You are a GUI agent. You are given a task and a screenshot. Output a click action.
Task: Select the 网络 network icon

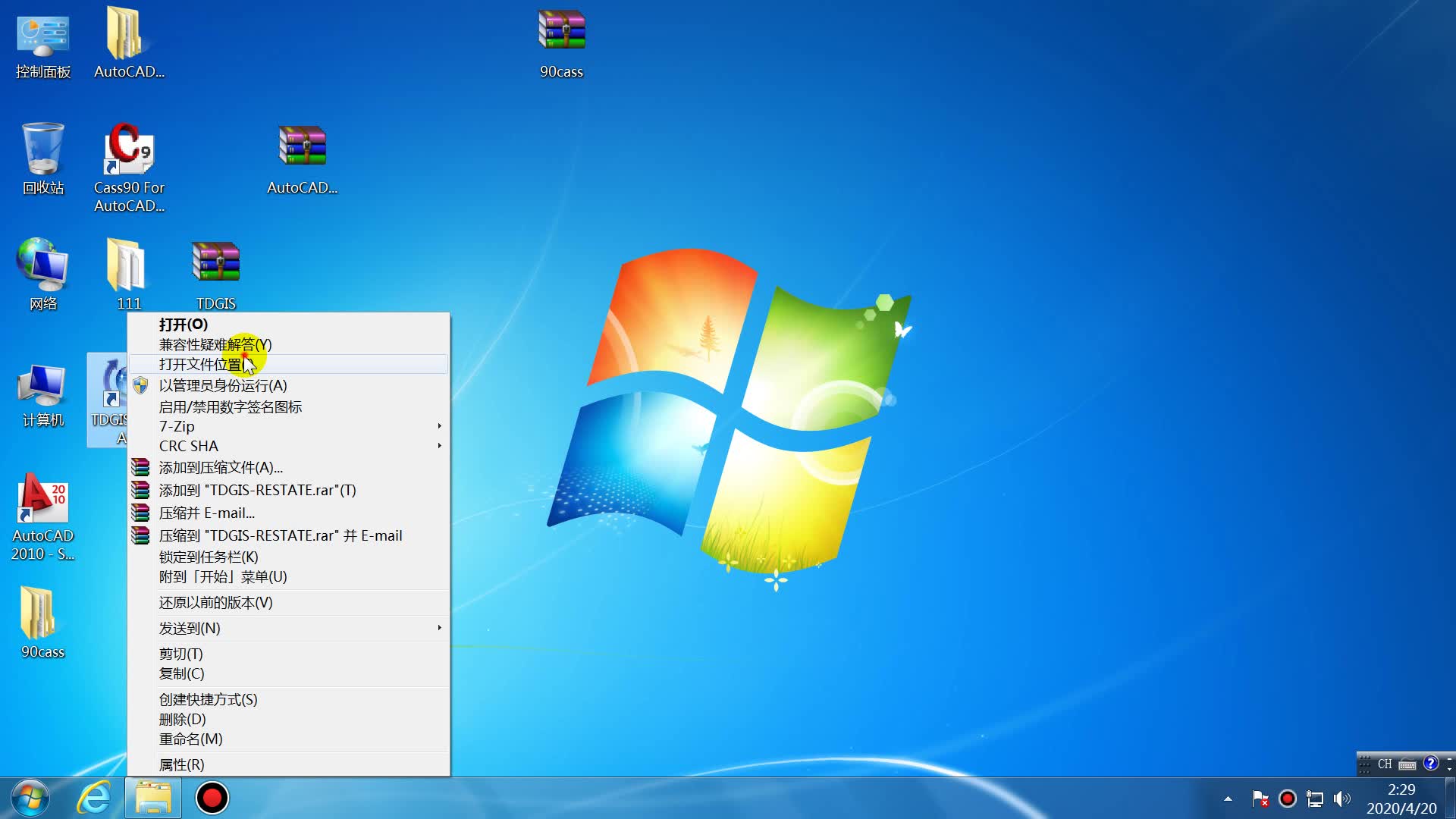pyautogui.click(x=43, y=275)
